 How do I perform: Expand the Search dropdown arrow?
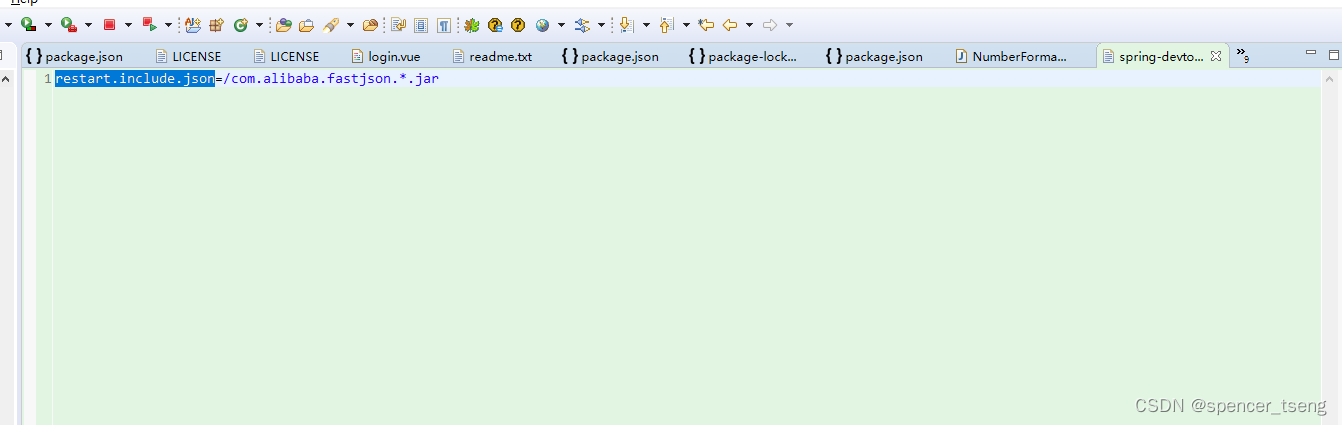(350, 25)
